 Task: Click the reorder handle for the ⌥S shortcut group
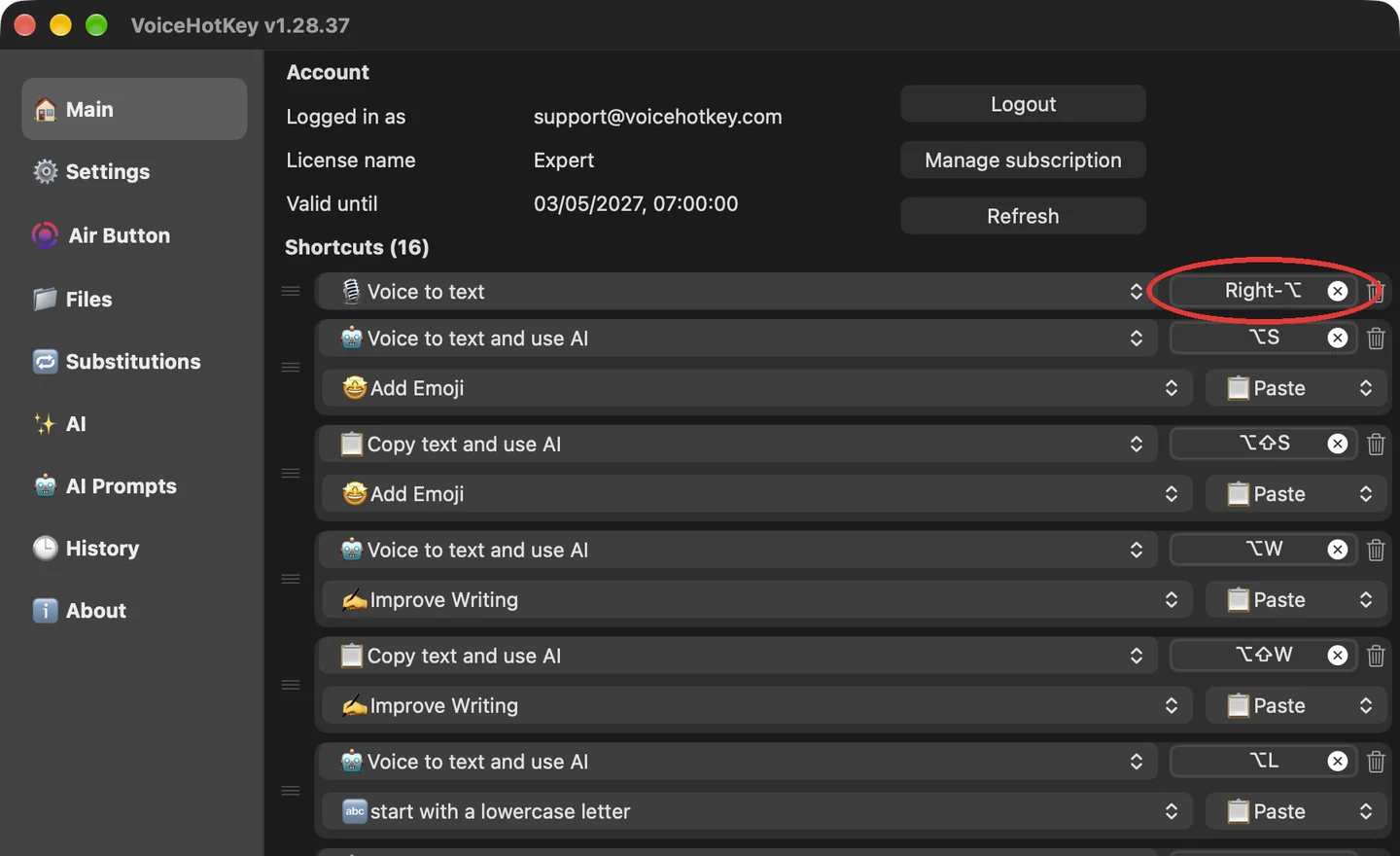pos(291,367)
